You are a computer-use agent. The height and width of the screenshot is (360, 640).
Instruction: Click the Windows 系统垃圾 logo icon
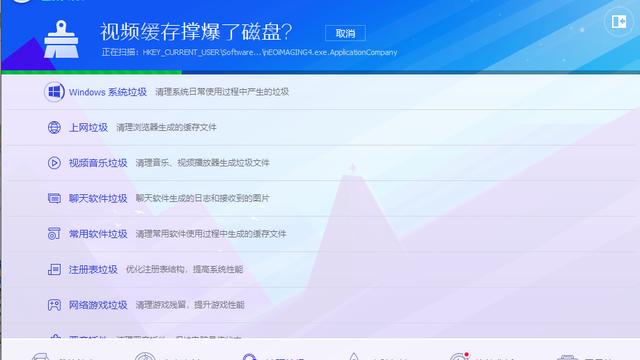[x=54, y=92]
